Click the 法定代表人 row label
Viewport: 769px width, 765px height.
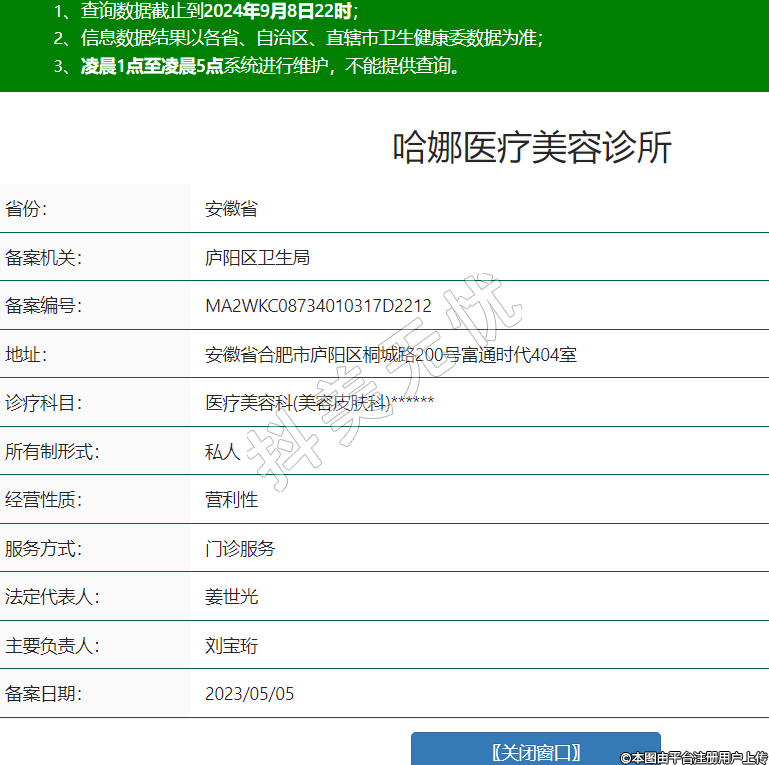point(52,597)
